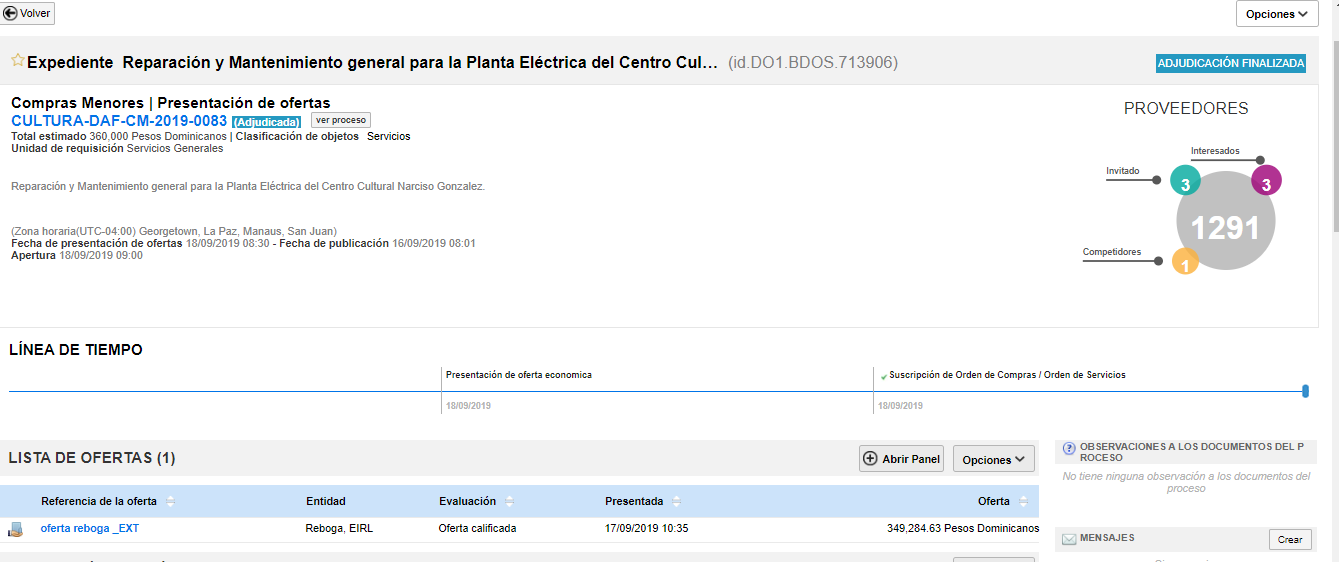Click the Crear button in Mensajes
This screenshot has width=1339, height=562.
[x=1290, y=539]
